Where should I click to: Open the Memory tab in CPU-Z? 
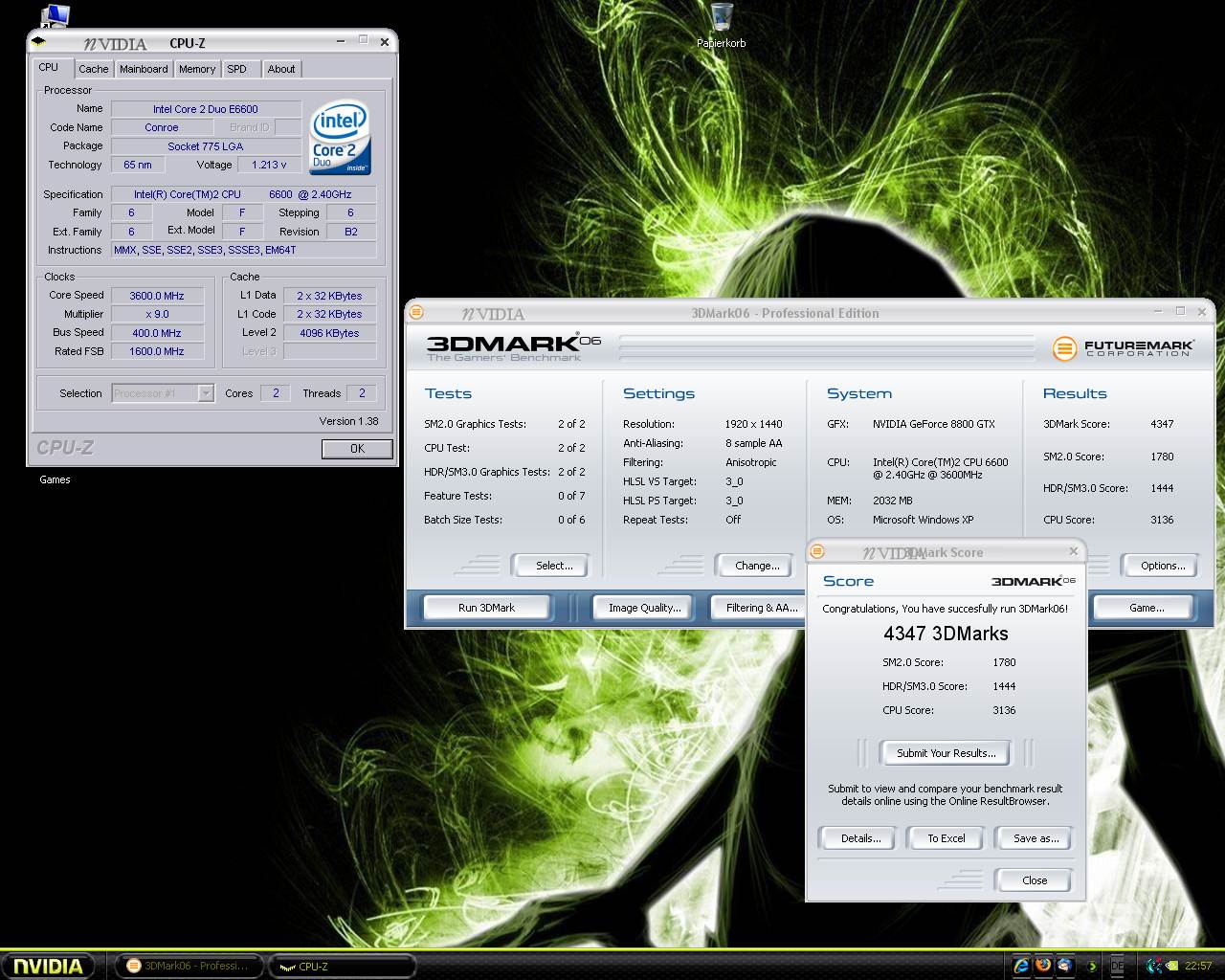(x=197, y=69)
